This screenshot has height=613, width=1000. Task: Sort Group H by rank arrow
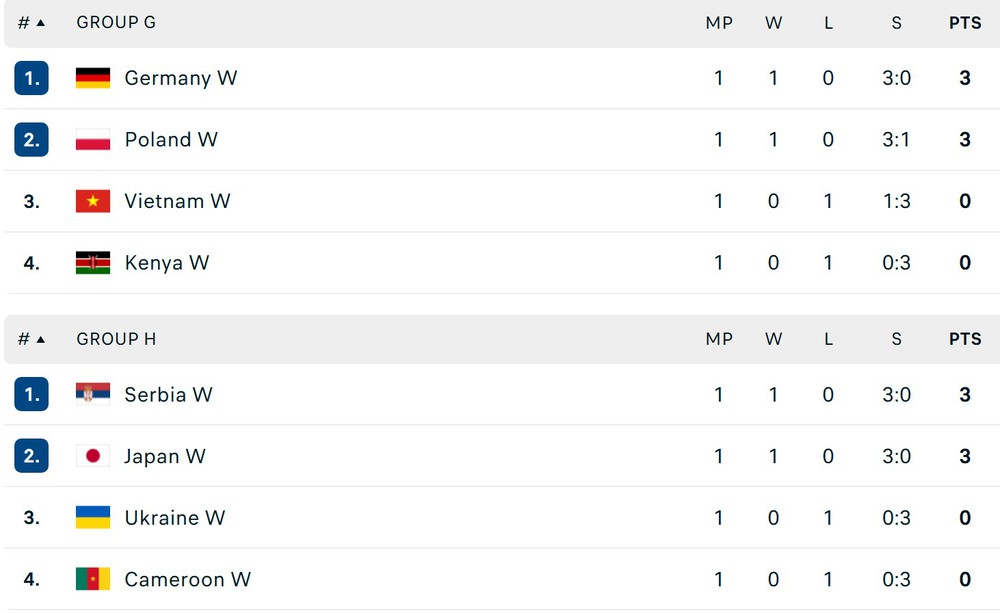pyautogui.click(x=41, y=339)
